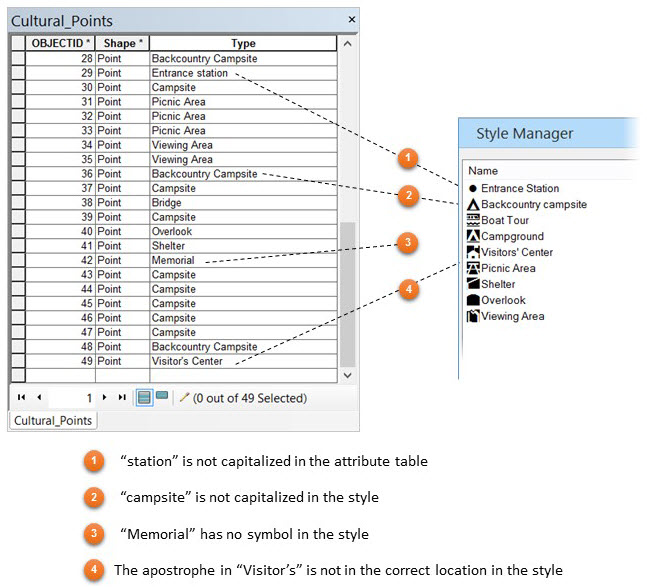Screen dimensions: 647x587
Task: Select the Picnic Area symbol icon
Action: [473, 268]
